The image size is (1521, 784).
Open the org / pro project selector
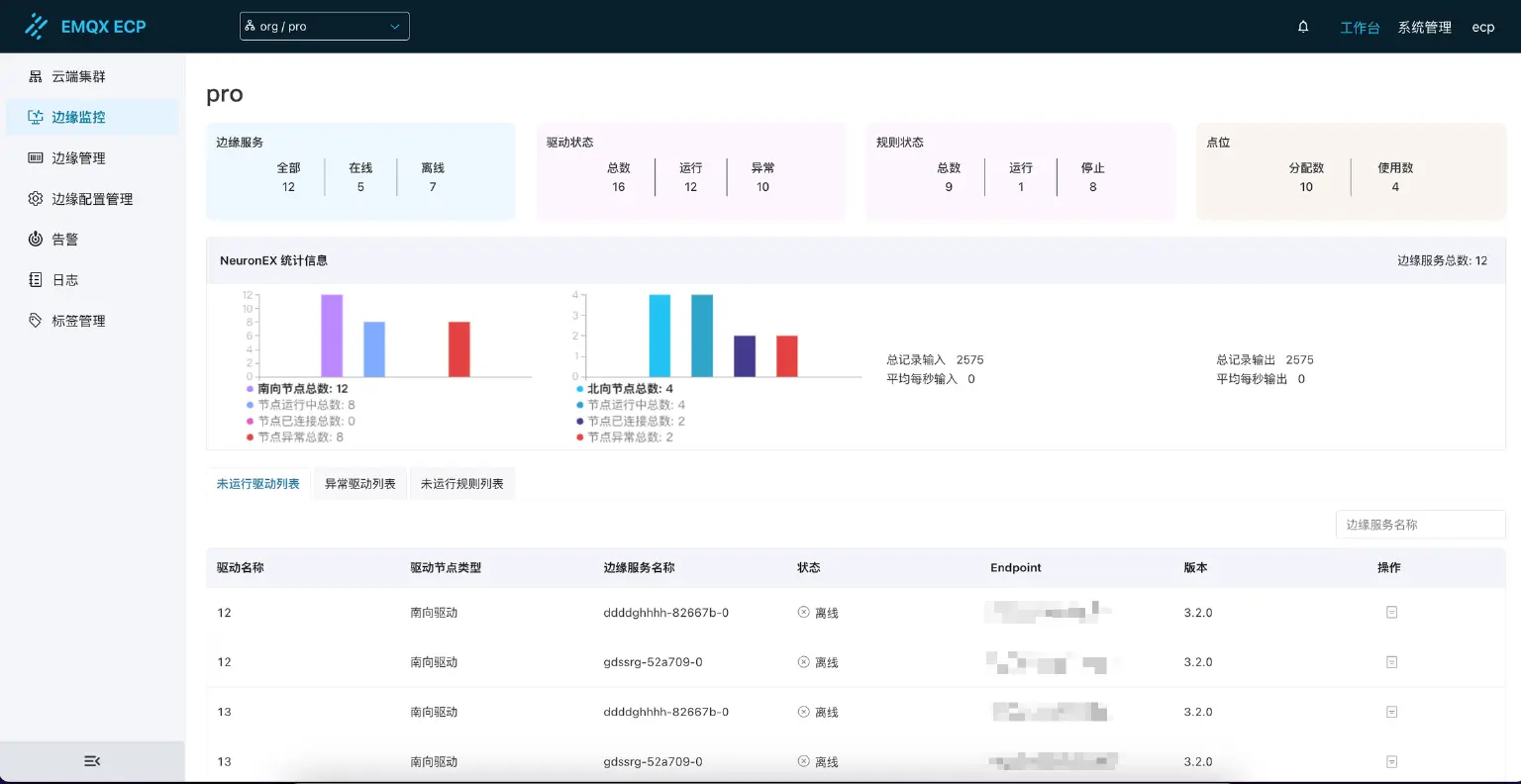[324, 26]
